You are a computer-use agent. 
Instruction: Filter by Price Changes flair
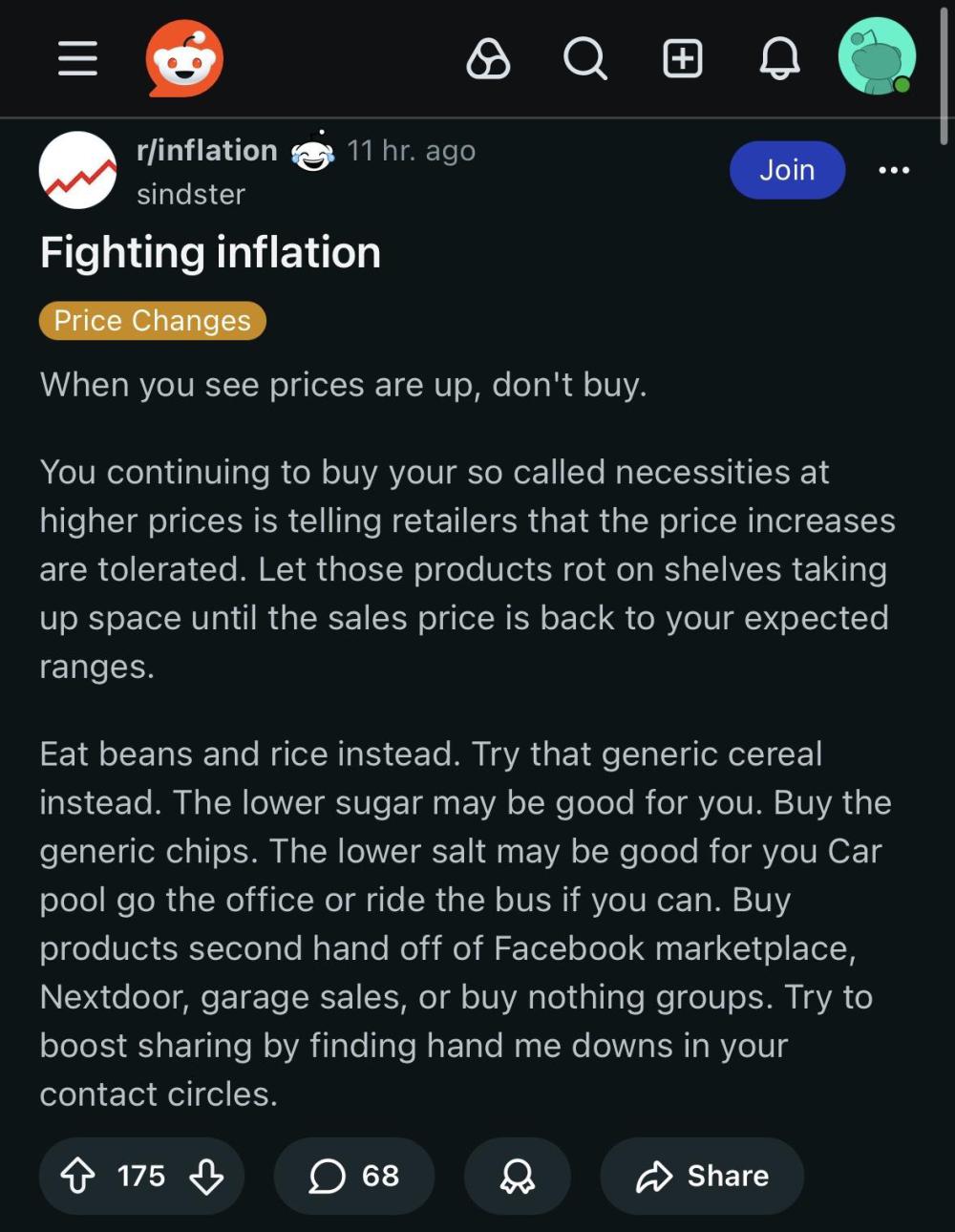(x=152, y=321)
